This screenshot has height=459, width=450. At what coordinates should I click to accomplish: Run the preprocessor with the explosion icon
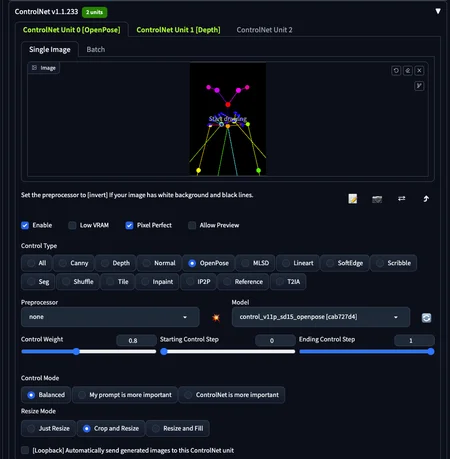pyautogui.click(x=216, y=317)
